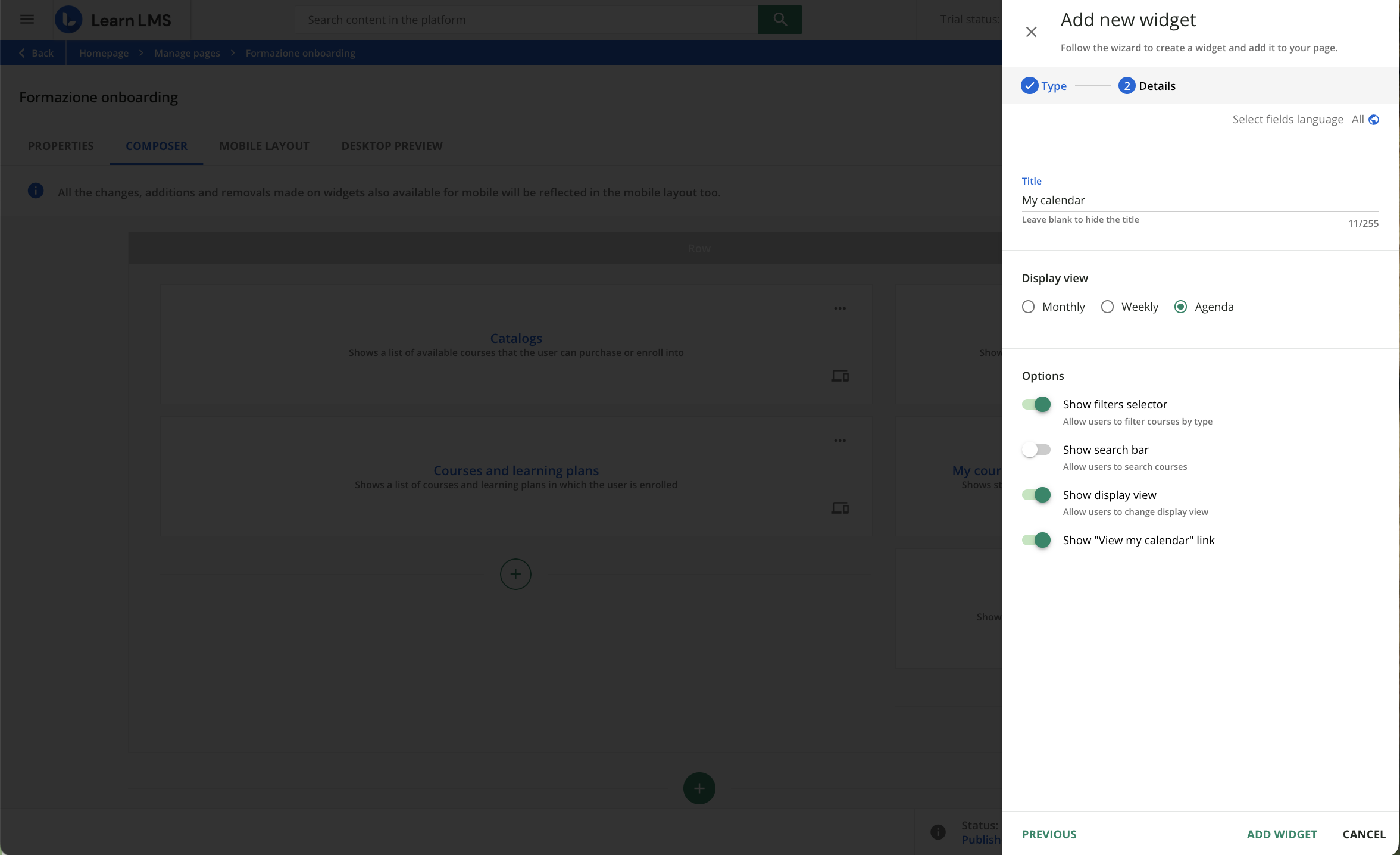Switch to the Properties tab
The image size is (1400, 855).
point(61,146)
